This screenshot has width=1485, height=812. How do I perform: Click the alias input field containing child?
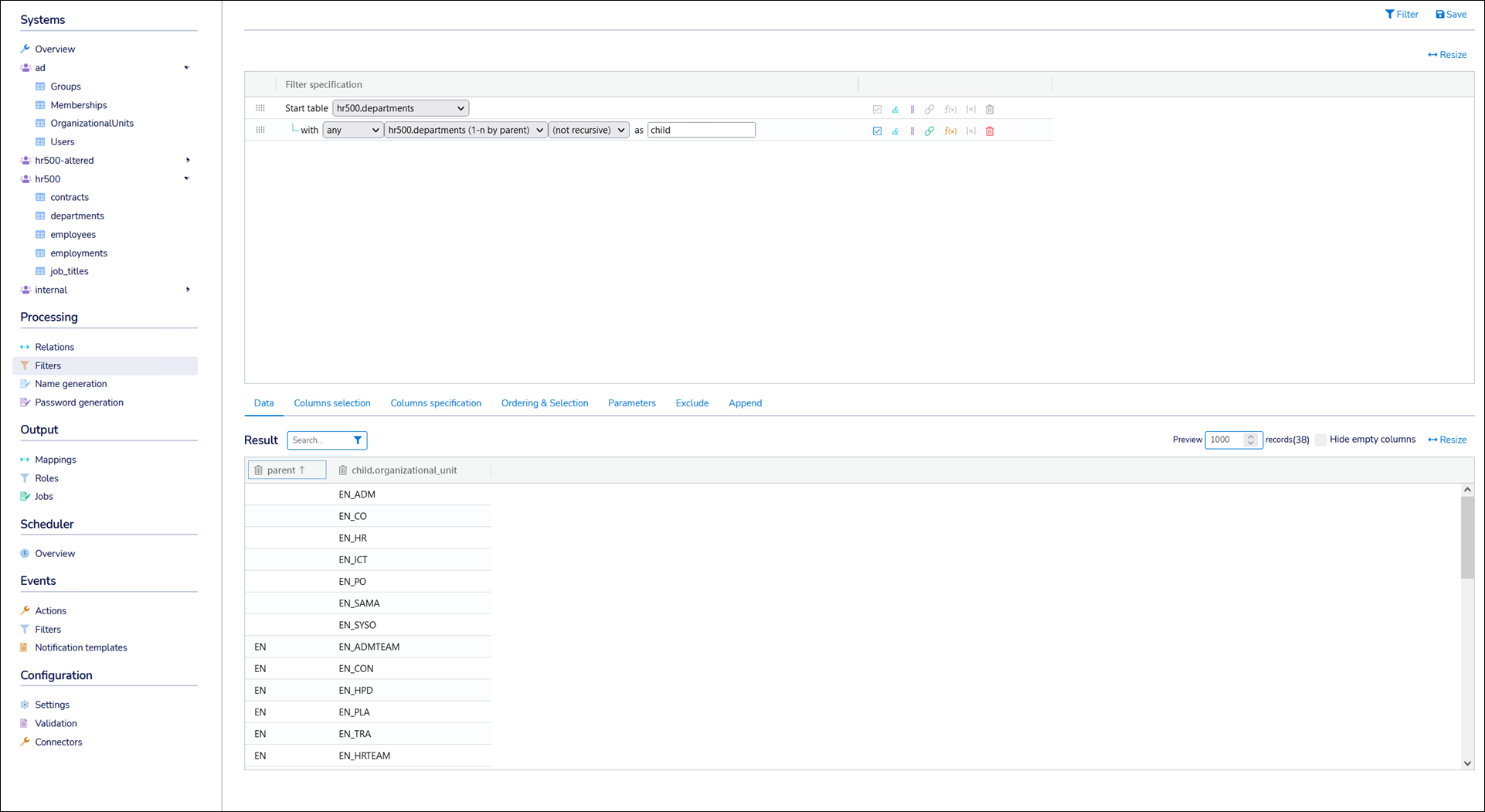click(701, 131)
